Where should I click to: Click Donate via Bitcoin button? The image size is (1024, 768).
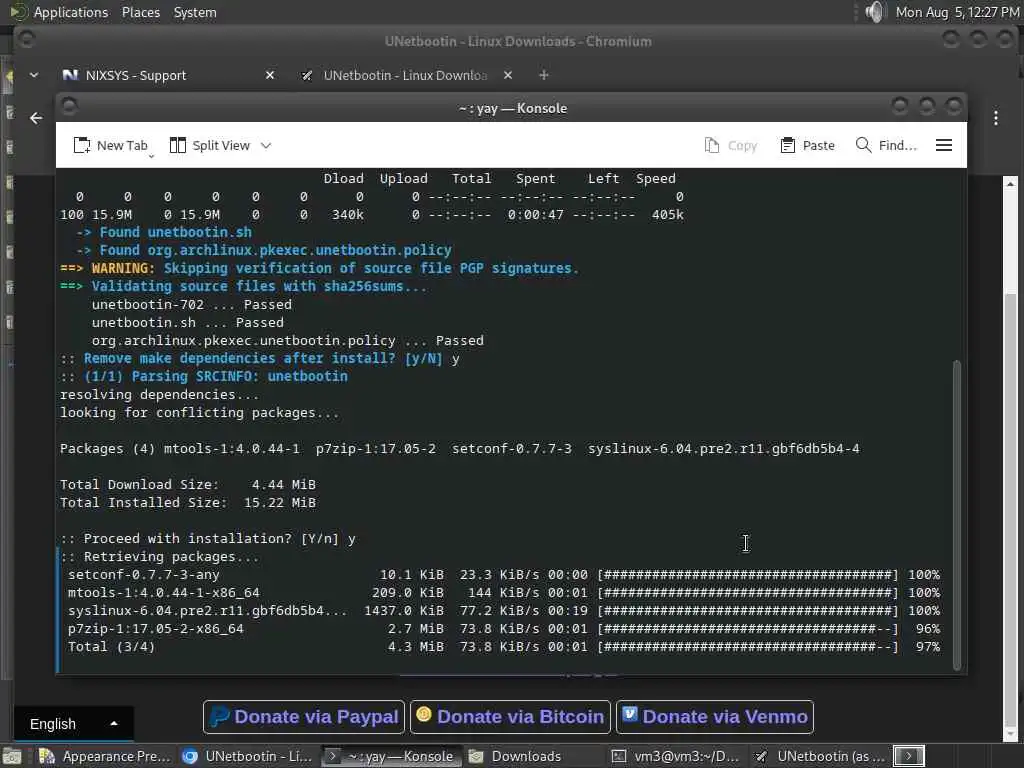point(510,717)
